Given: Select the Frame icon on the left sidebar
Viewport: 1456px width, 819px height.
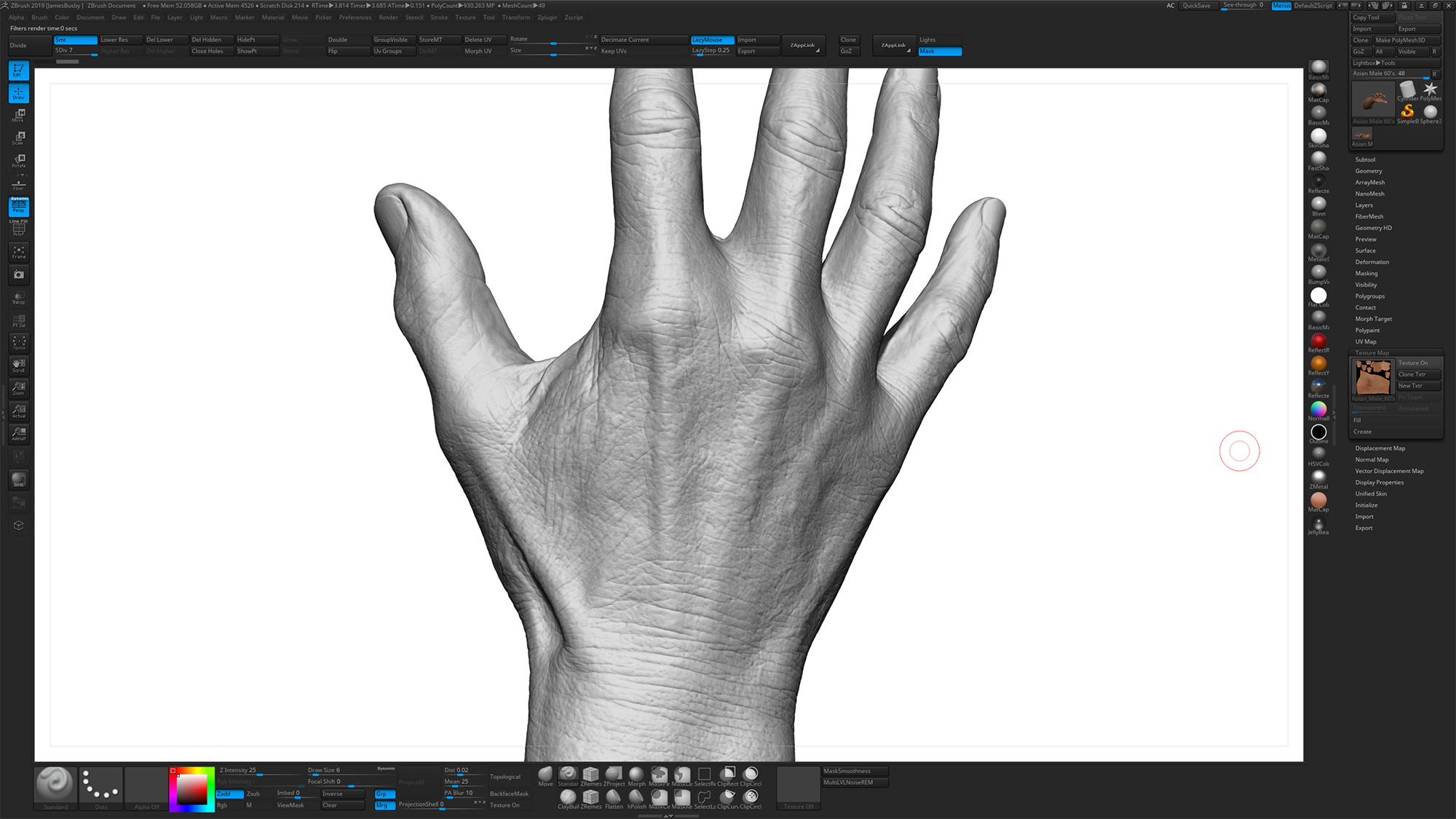Looking at the screenshot, I should (18, 252).
